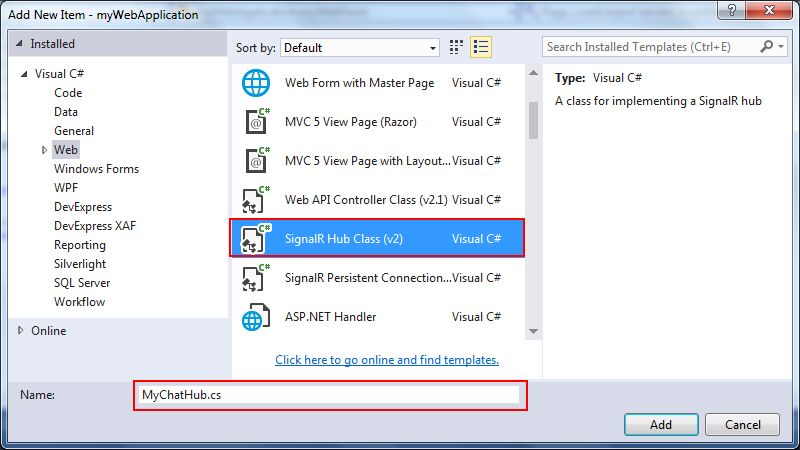
Task: Expand the Online section
Action: pos(22,331)
